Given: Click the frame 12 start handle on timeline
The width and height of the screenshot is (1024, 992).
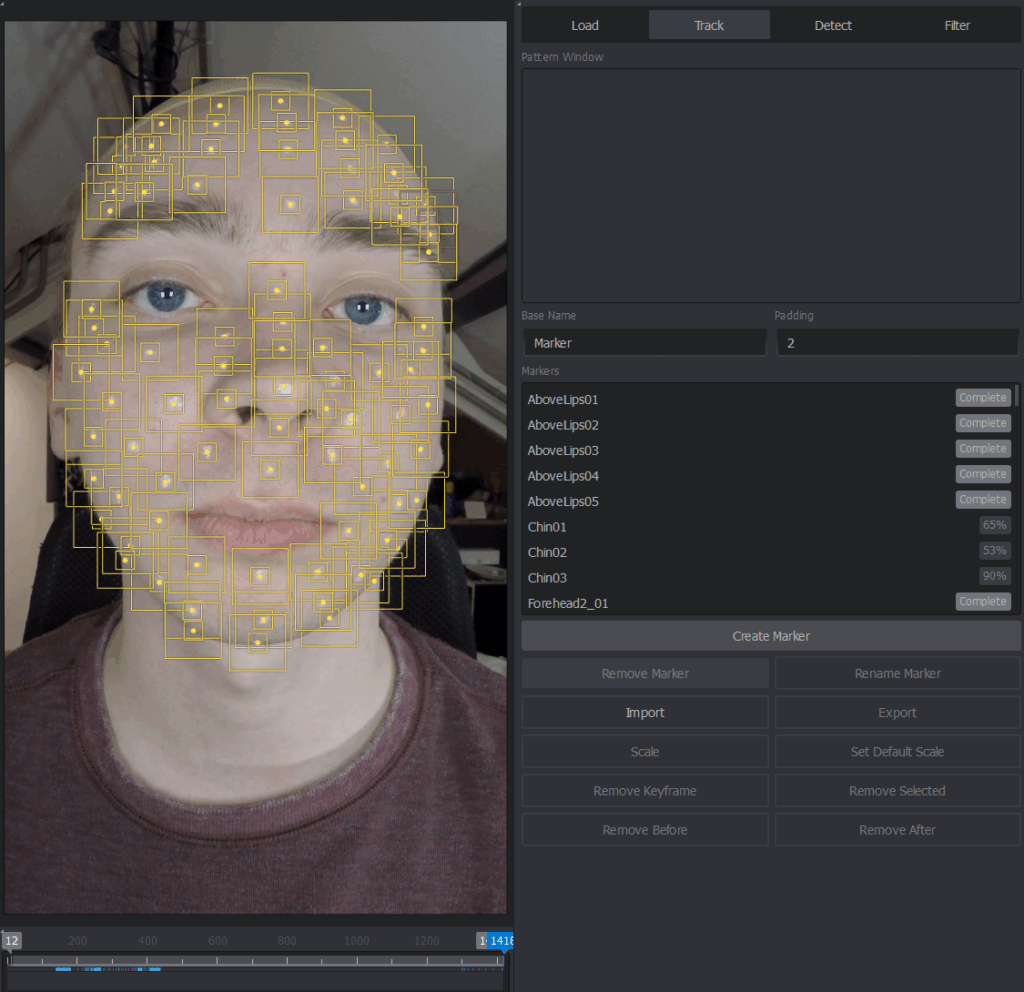Looking at the screenshot, I should [12, 941].
